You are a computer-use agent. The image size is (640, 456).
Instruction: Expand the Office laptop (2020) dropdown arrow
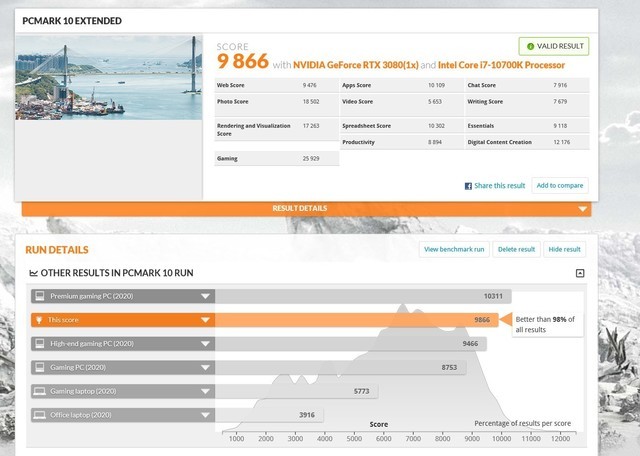click(x=205, y=415)
